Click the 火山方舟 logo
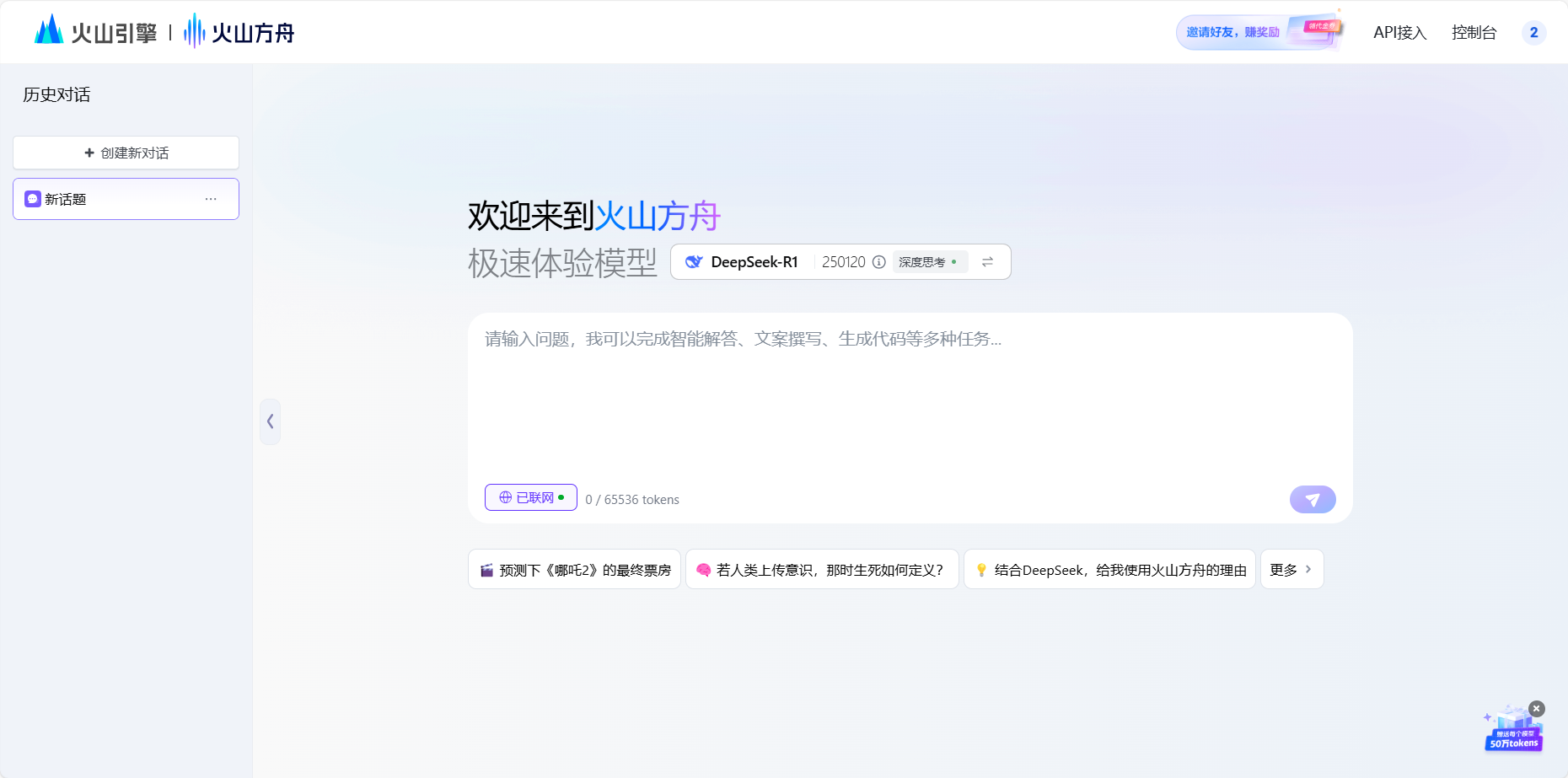The height and width of the screenshot is (778, 1568). coord(239,31)
